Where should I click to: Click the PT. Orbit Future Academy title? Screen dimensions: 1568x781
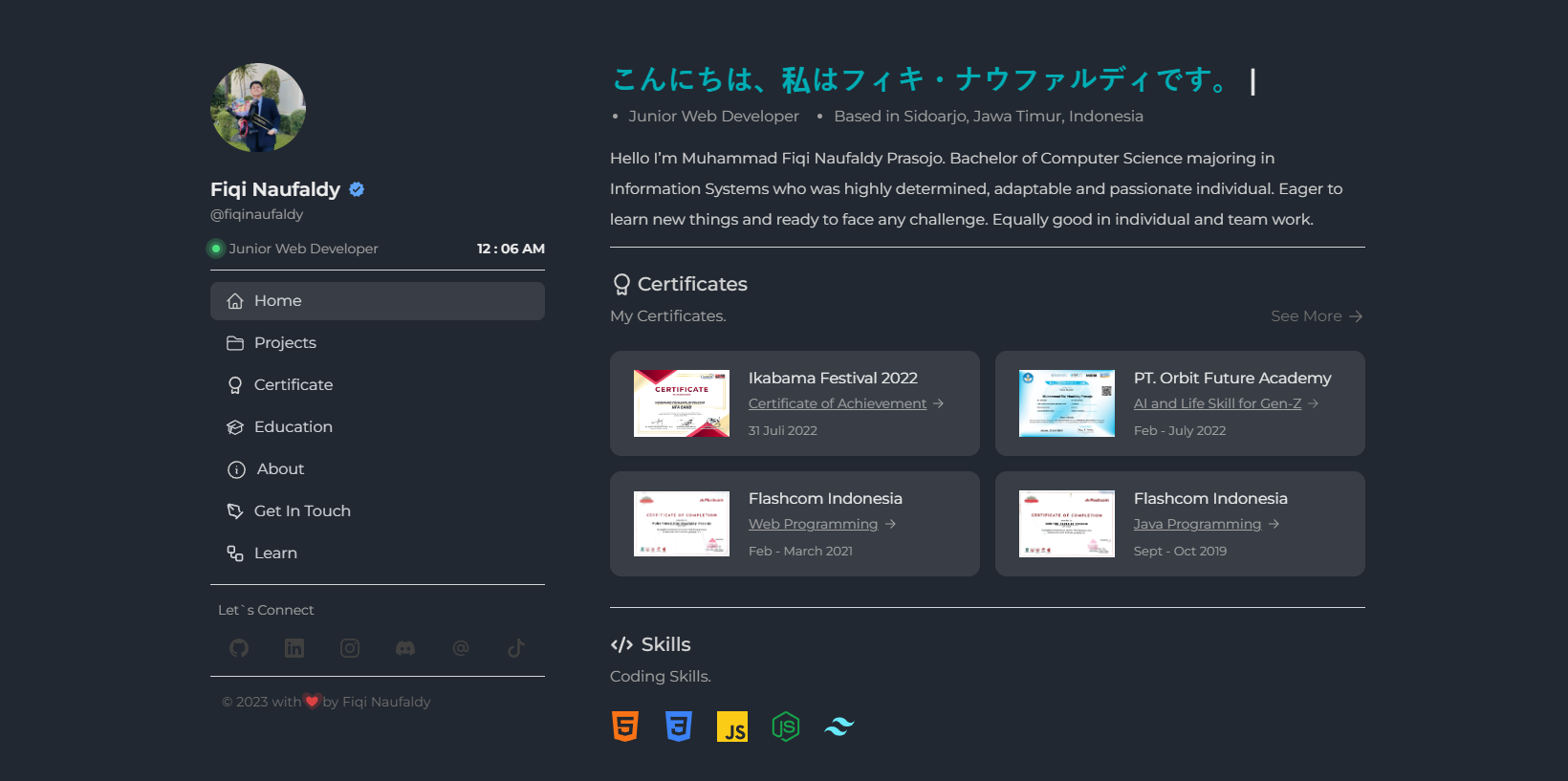coord(1232,379)
